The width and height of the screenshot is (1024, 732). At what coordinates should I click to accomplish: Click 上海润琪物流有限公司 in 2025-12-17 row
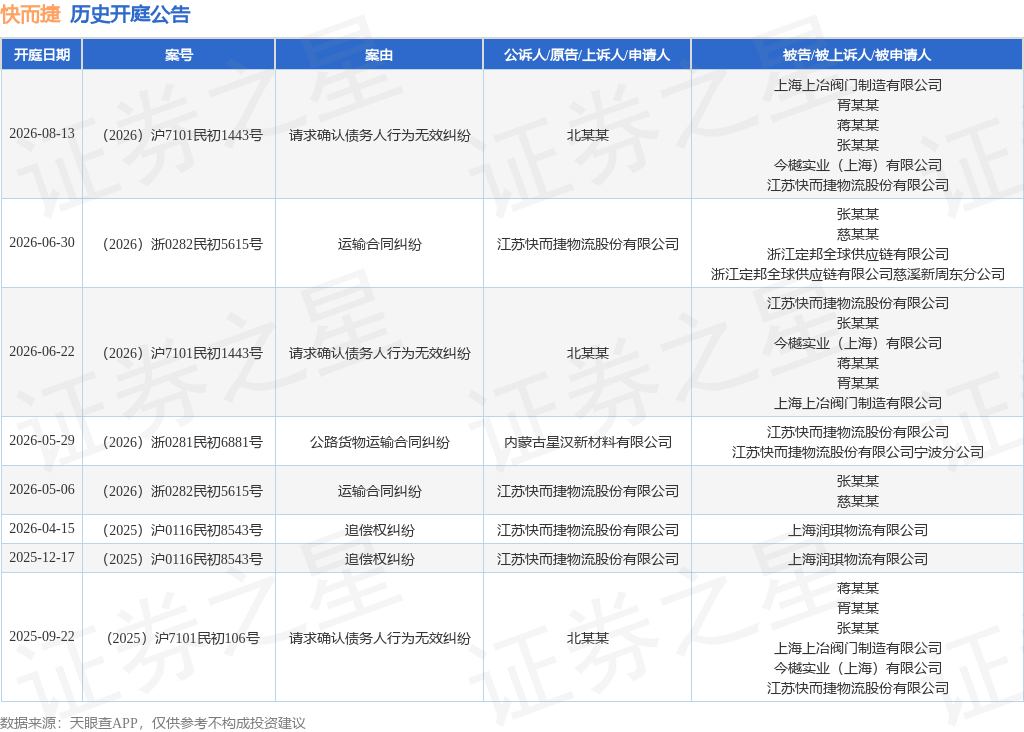tap(857, 559)
